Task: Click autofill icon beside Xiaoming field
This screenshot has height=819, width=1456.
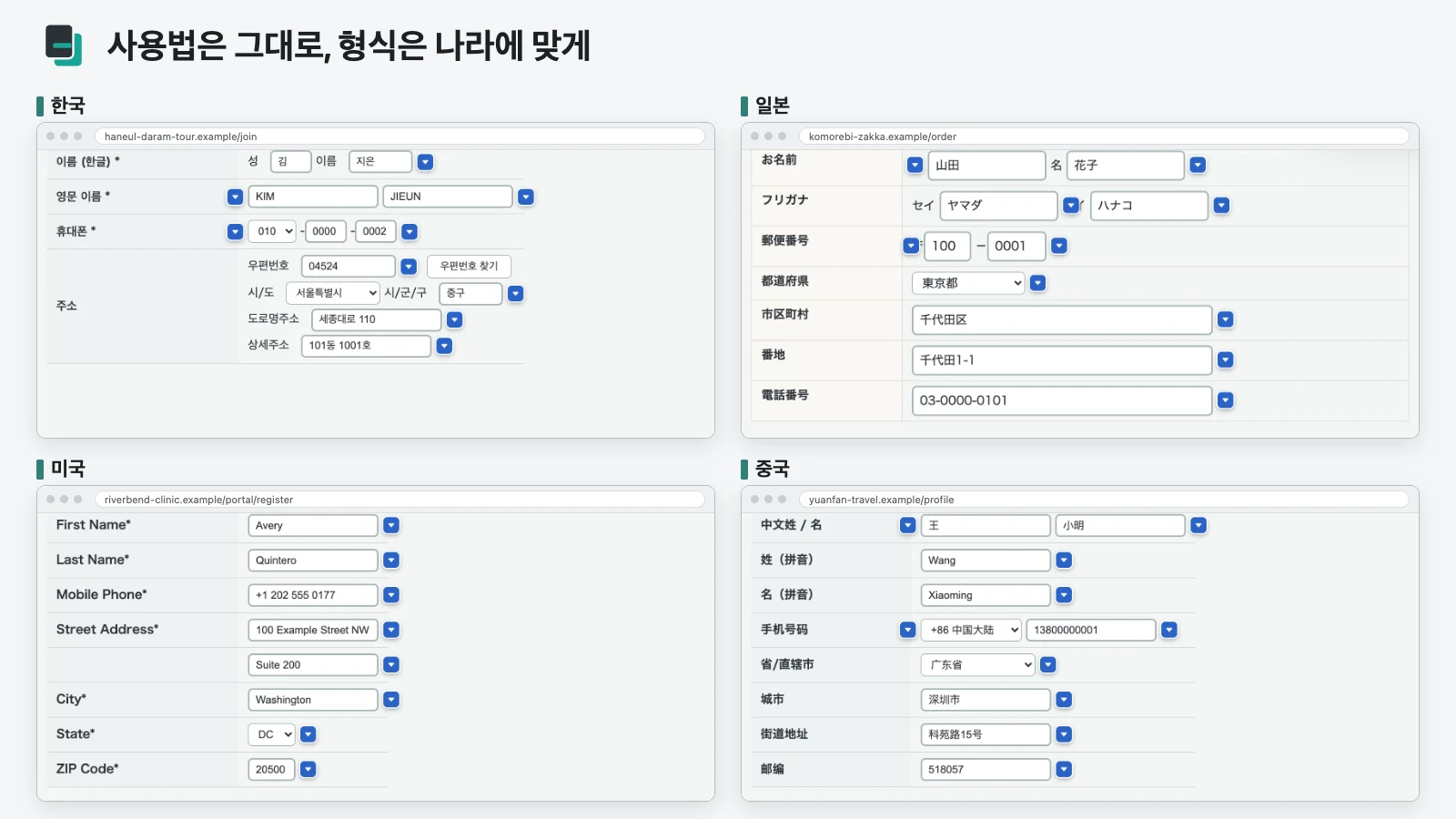Action: tap(1064, 595)
